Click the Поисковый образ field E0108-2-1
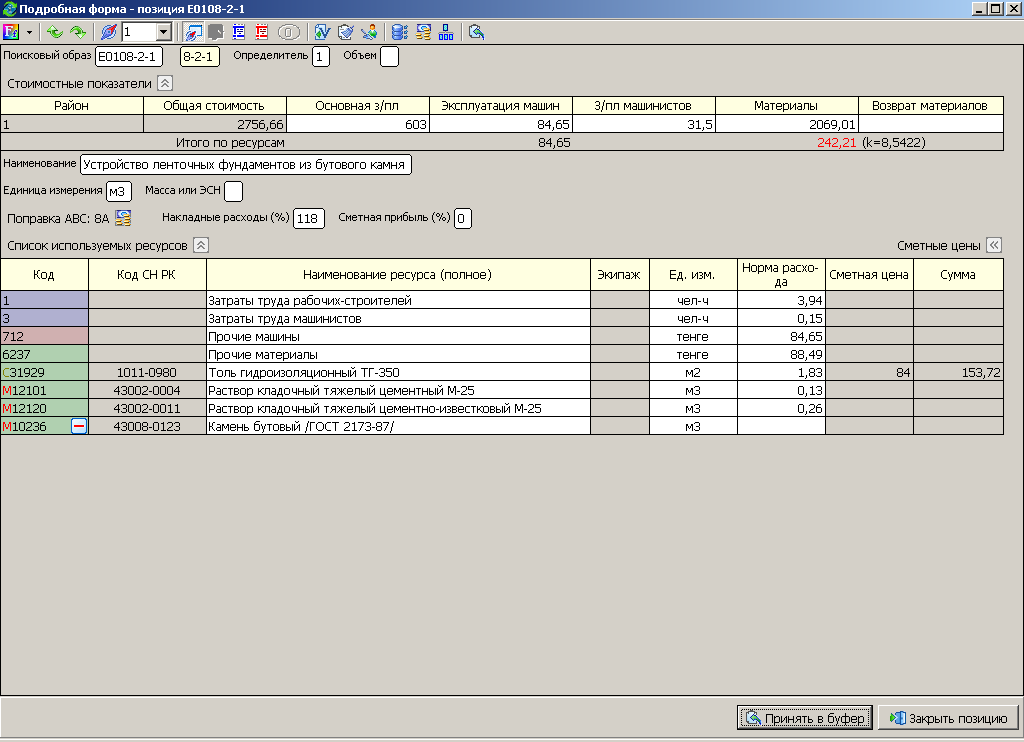Viewport: 1024px width, 742px height. pos(129,57)
